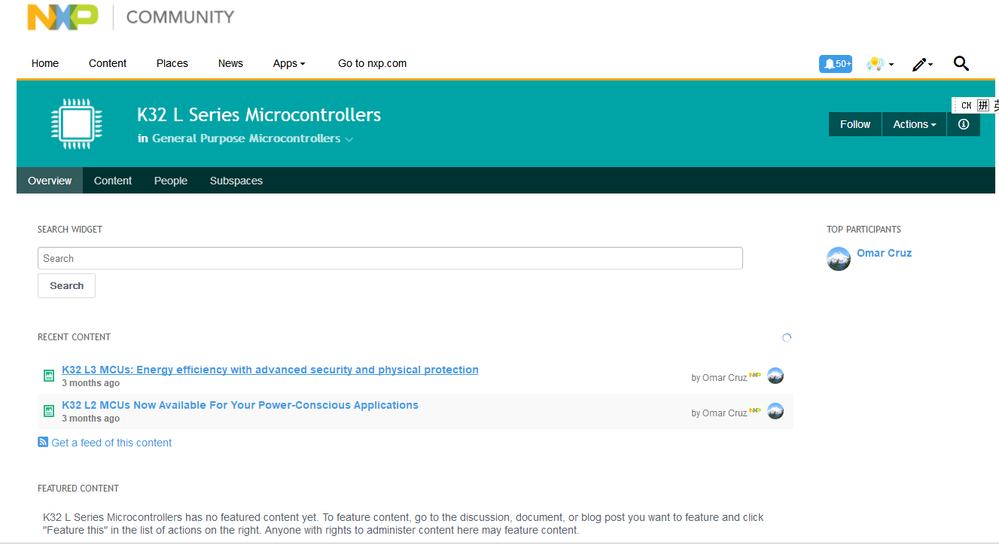
Task: Click the RSS feed icon
Action: [x=43, y=442]
